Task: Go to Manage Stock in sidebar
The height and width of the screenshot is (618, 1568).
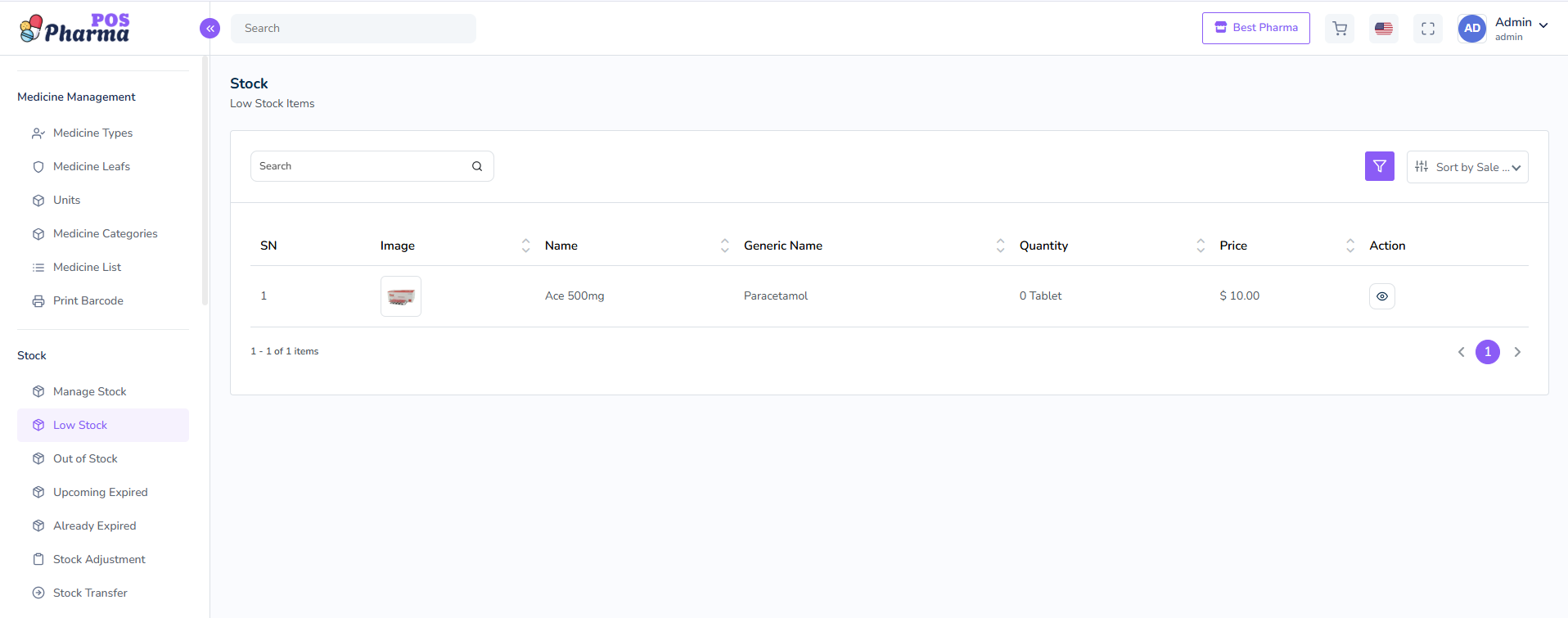Action: pos(89,391)
